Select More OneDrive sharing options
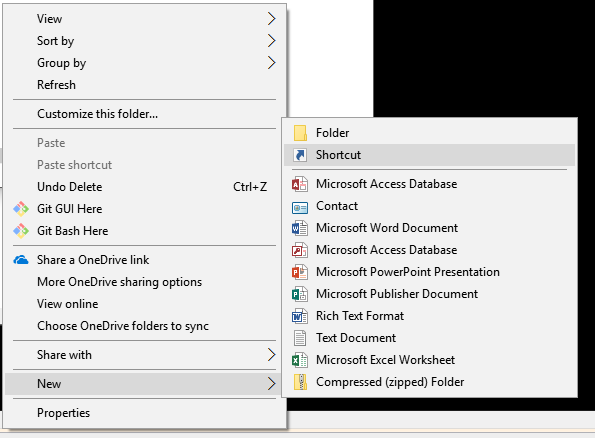This screenshot has width=595, height=438. click(x=145, y=282)
